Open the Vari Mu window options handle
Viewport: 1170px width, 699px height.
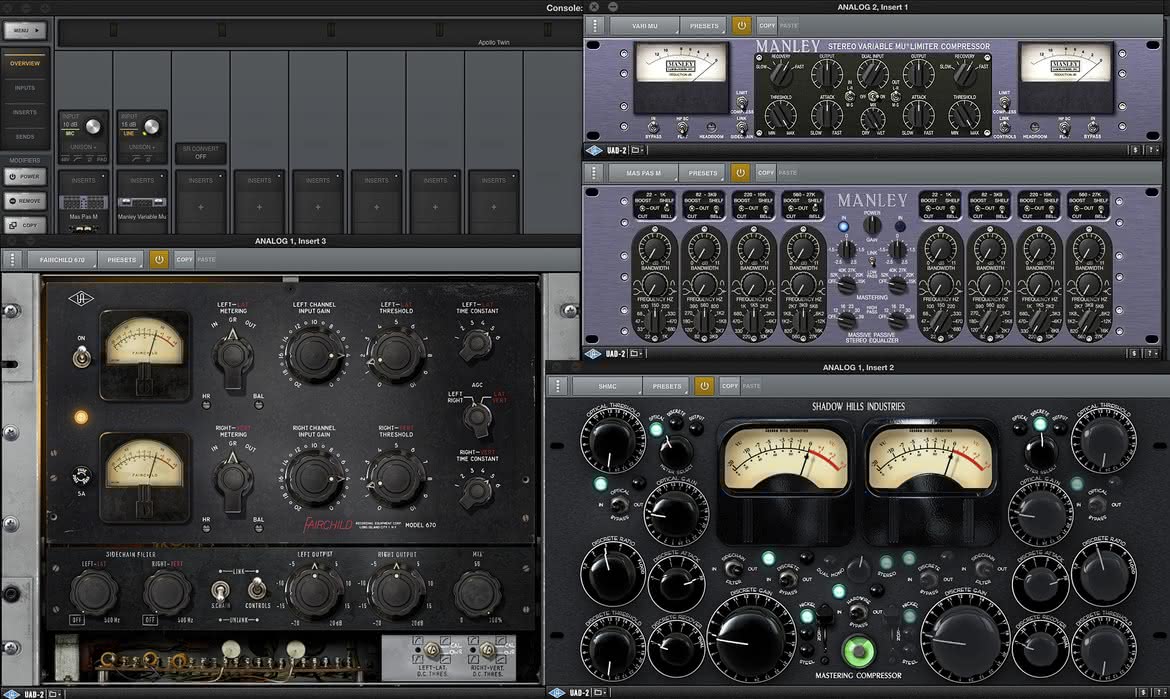coord(595,25)
